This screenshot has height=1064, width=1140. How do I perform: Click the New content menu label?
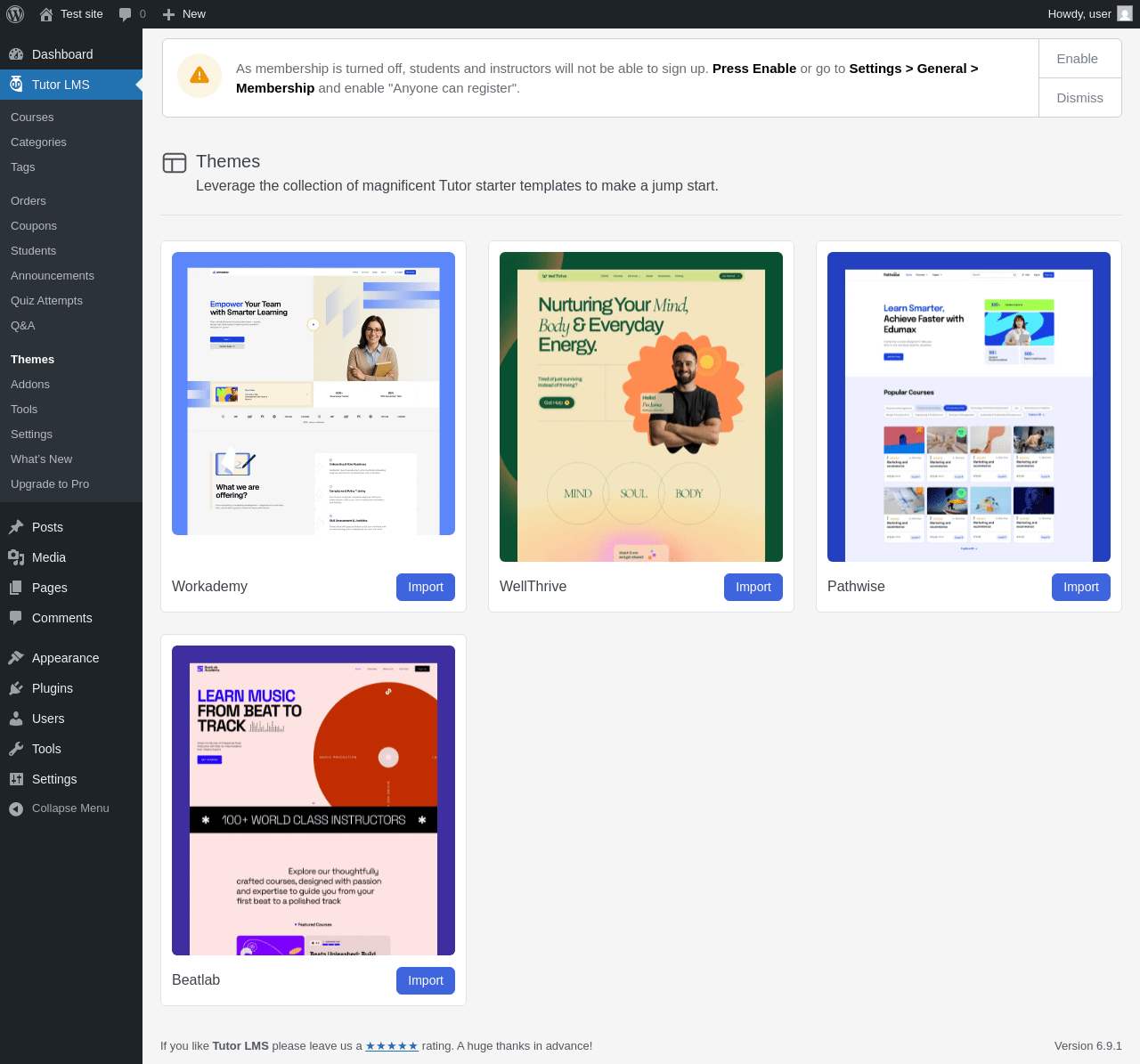point(194,14)
